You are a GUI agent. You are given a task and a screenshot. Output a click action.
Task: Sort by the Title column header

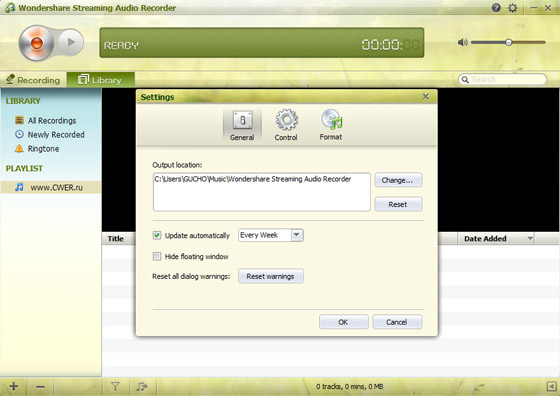tap(116, 239)
